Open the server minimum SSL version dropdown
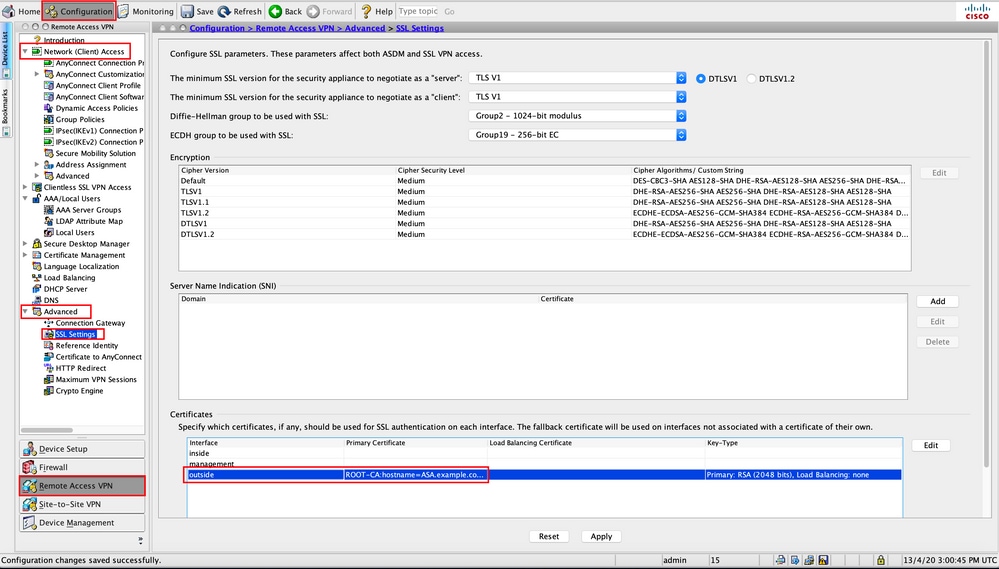The image size is (999, 569). point(577,78)
